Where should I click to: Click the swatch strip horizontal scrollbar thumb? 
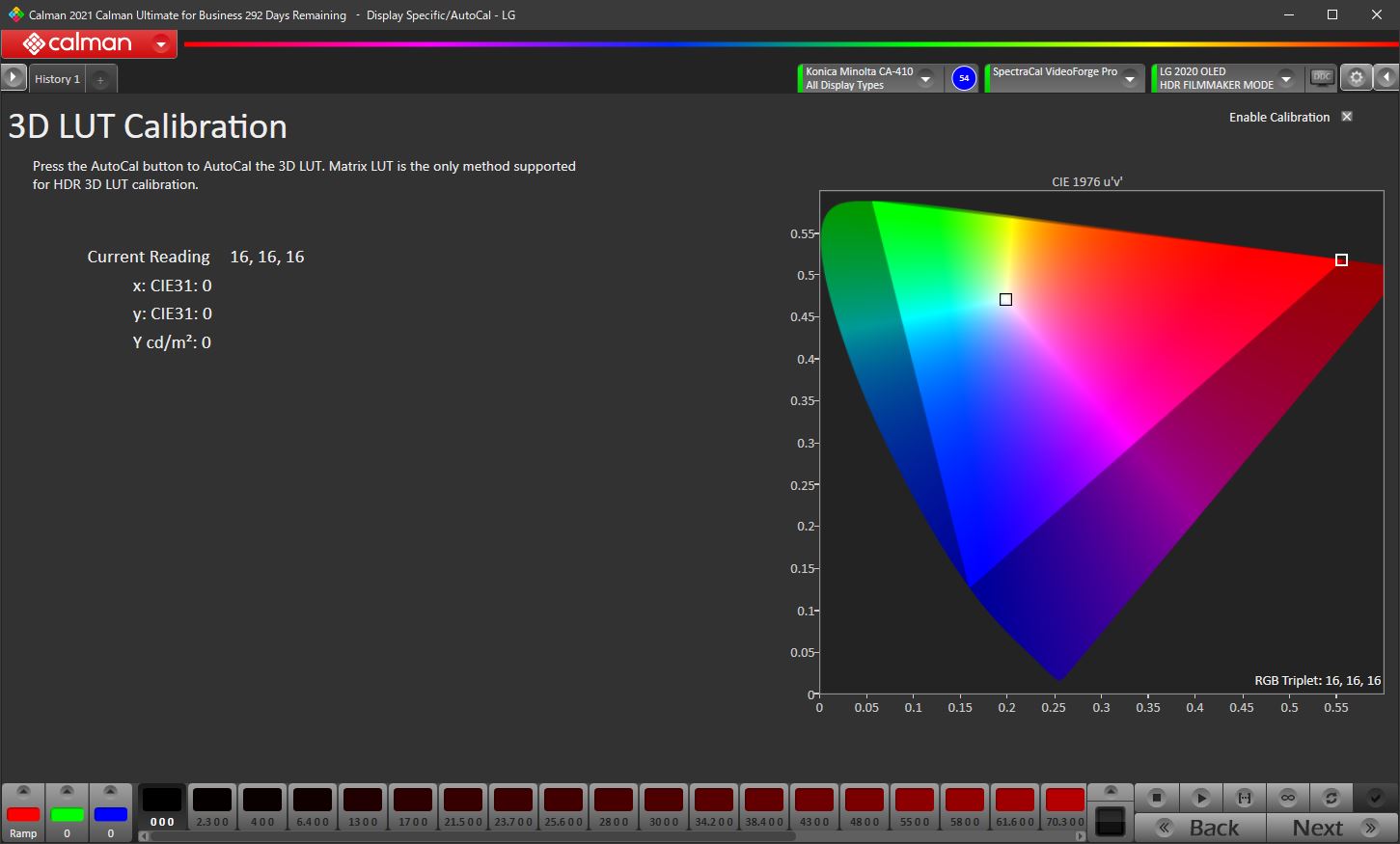point(473,836)
